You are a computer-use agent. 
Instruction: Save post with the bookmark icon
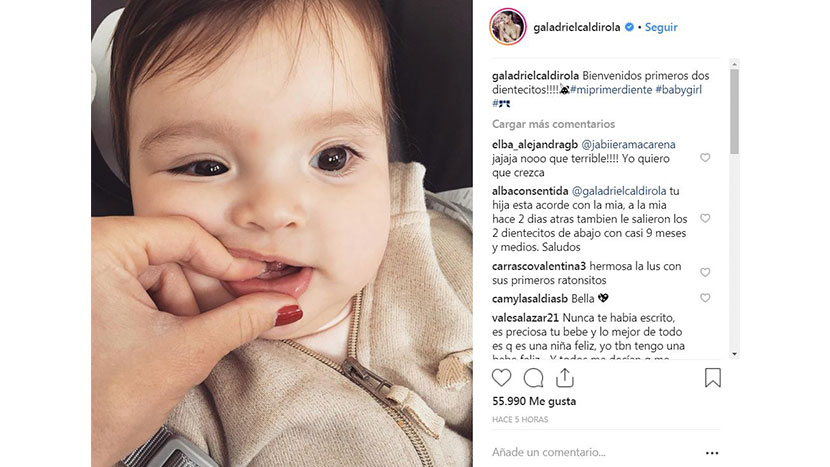pos(712,378)
